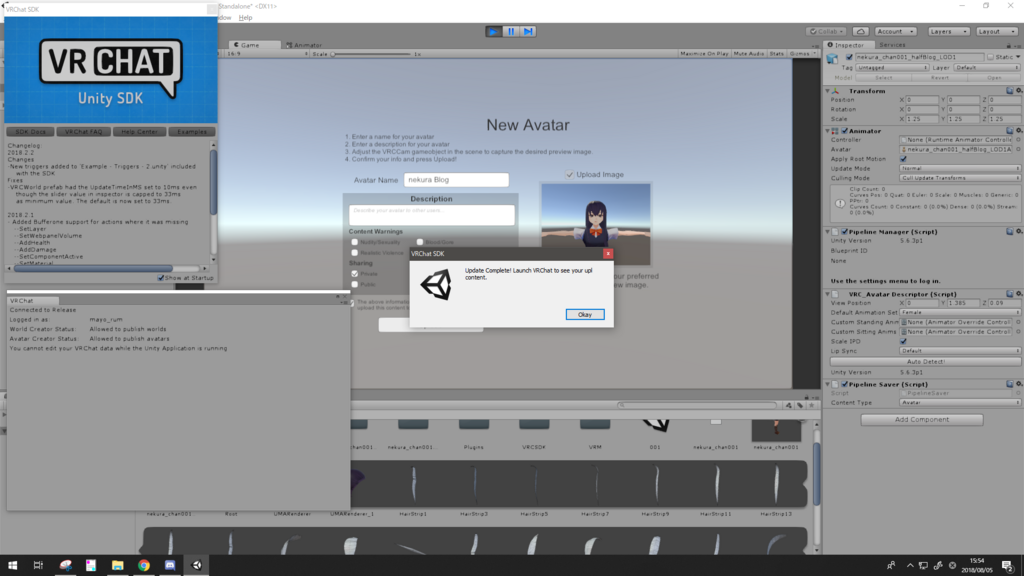
Task: Click the Add Component button
Action: [x=921, y=419]
